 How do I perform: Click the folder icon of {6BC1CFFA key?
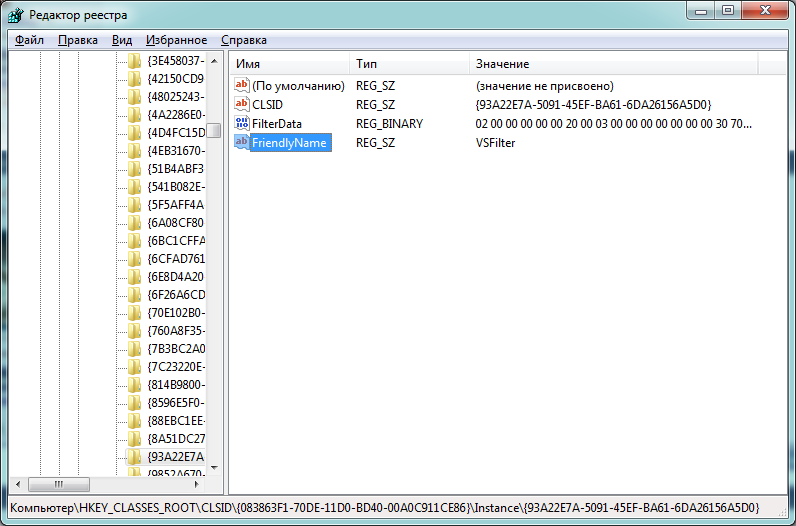(134, 241)
